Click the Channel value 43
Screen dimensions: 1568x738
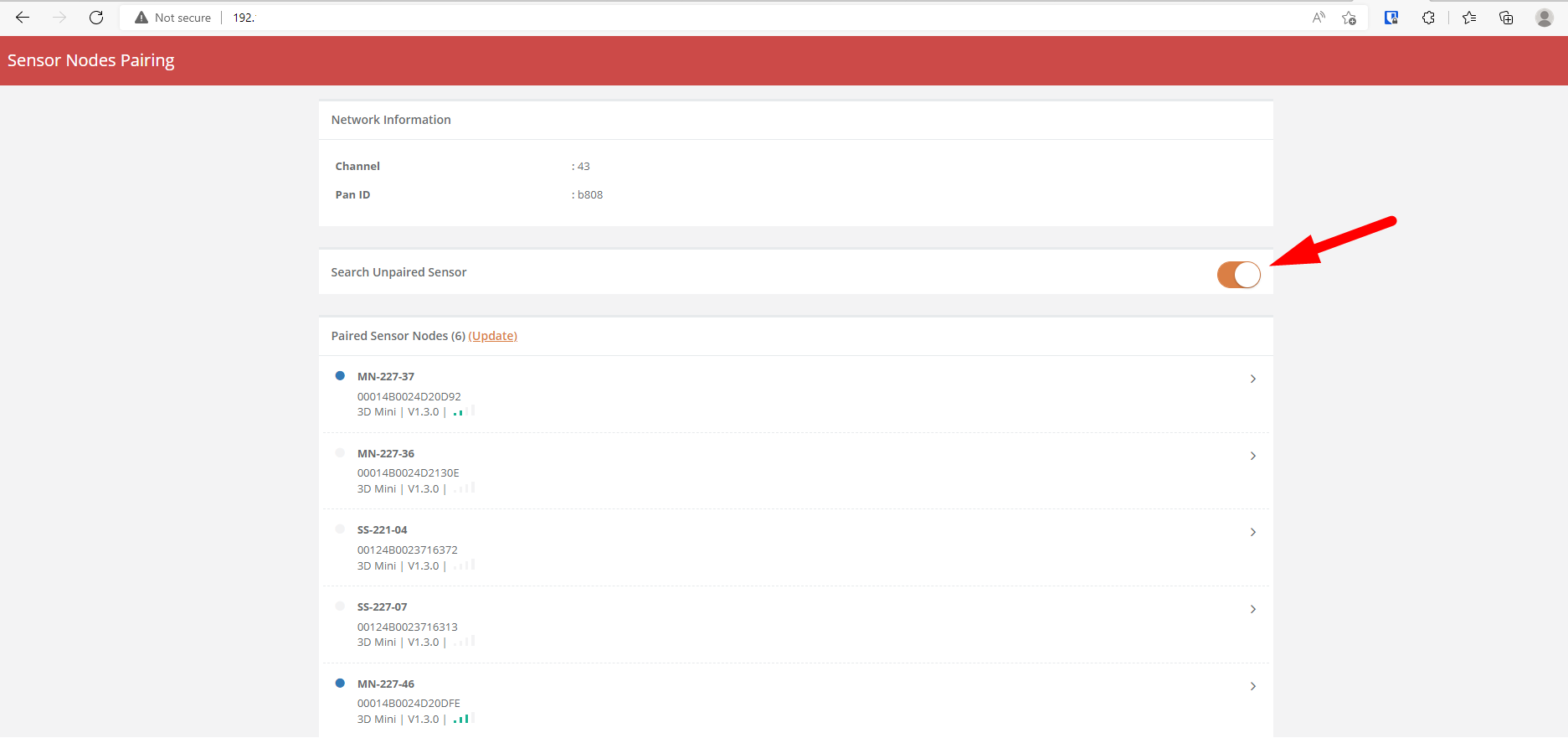(x=584, y=167)
